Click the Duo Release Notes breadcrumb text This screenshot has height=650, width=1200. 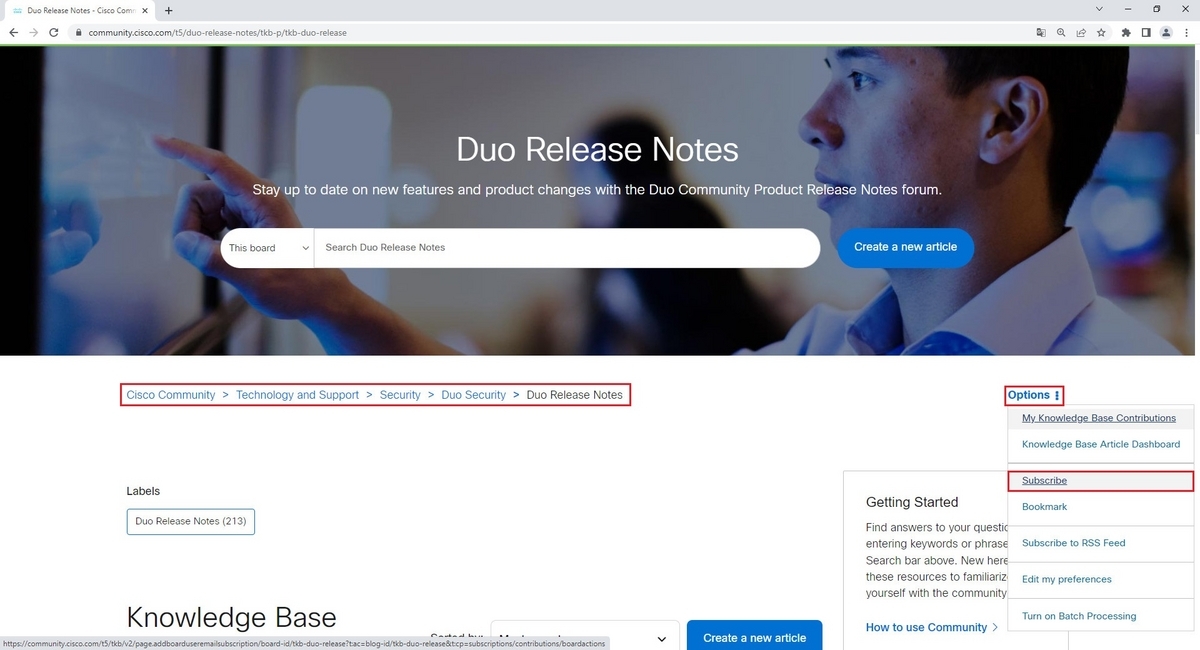pyautogui.click(x=574, y=395)
